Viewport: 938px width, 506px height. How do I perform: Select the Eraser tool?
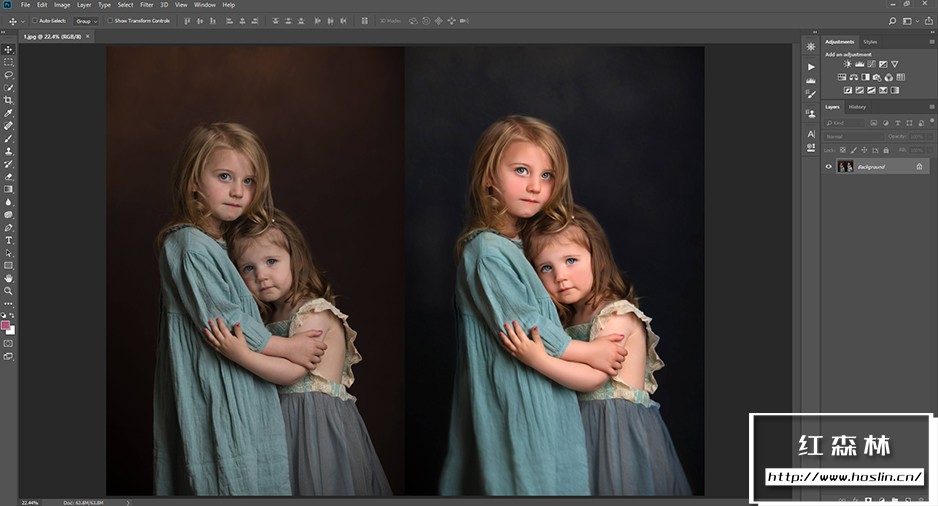point(8,176)
